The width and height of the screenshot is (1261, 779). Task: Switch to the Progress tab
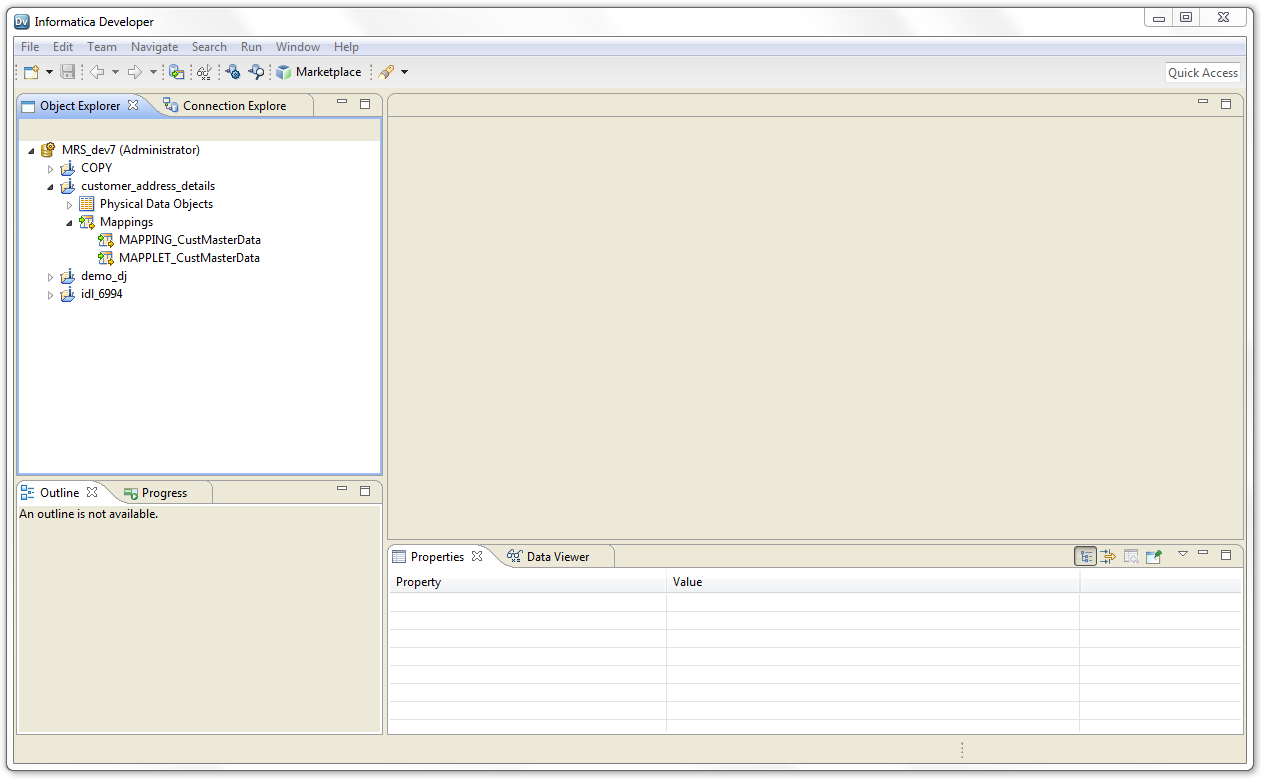[x=156, y=492]
